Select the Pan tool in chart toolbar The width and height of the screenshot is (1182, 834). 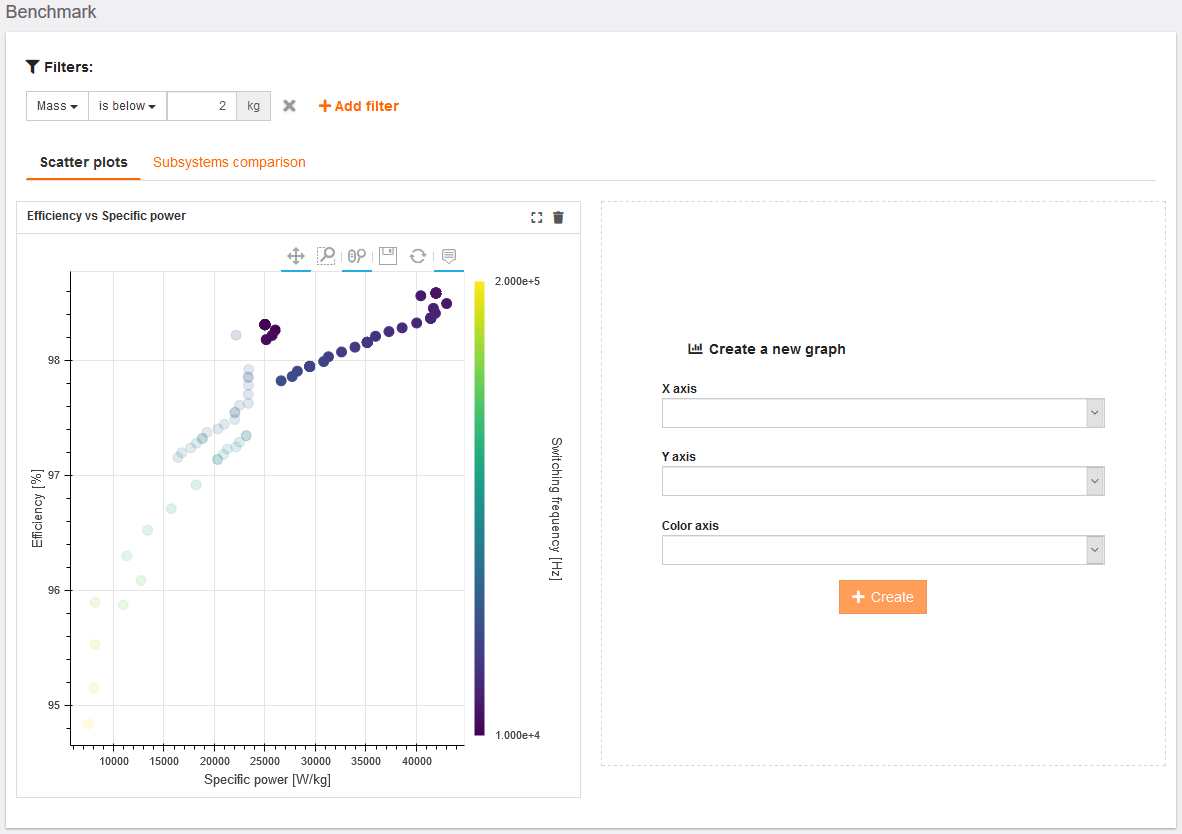pyautogui.click(x=296, y=256)
